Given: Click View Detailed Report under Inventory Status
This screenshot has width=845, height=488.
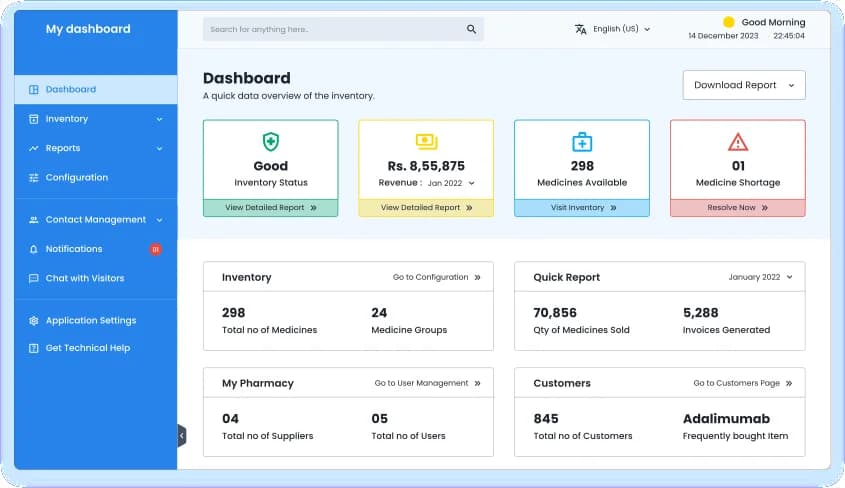Looking at the screenshot, I should tap(270, 208).
